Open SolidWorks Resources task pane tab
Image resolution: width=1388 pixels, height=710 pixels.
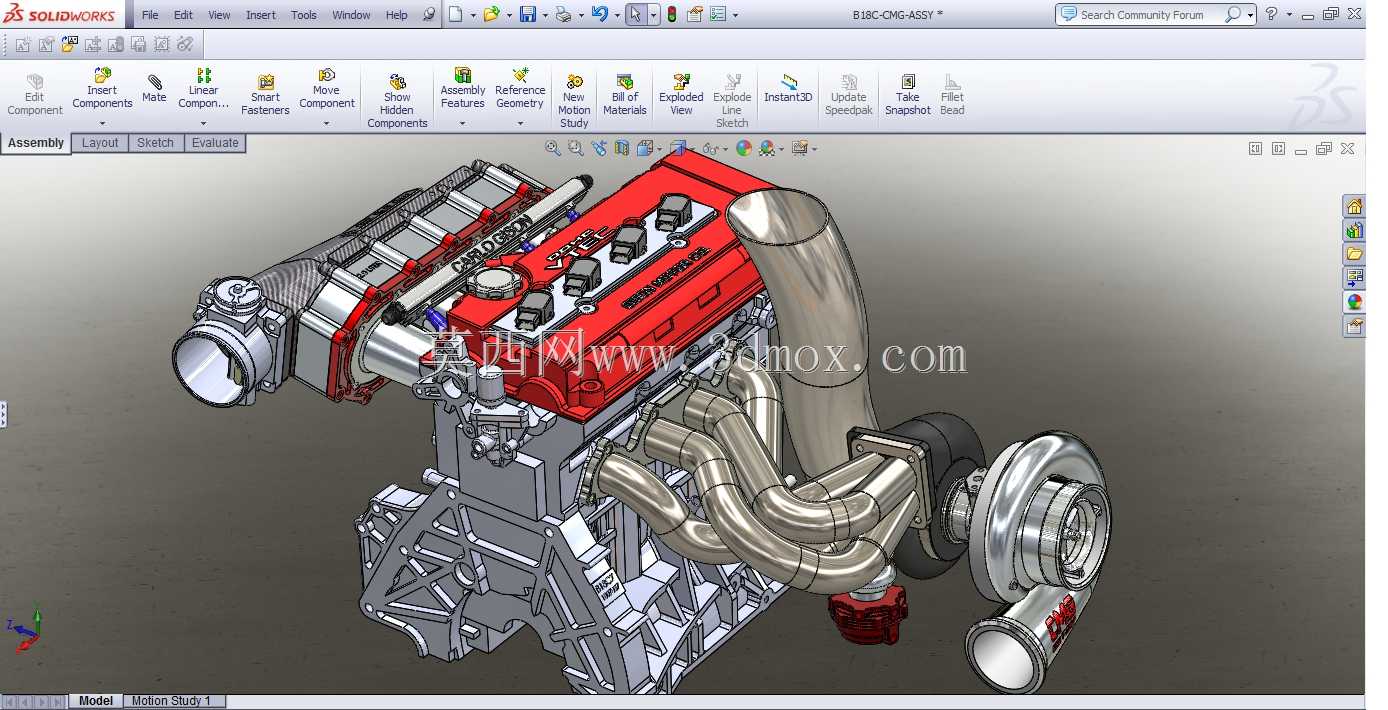pyautogui.click(x=1354, y=206)
